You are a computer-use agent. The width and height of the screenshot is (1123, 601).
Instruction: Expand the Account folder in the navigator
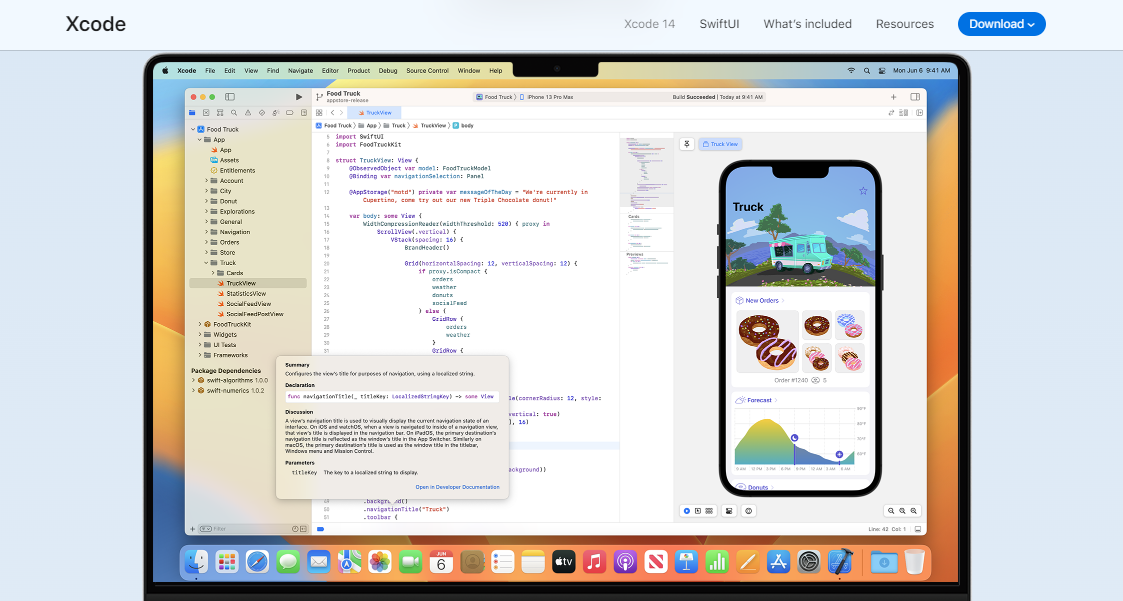206,181
